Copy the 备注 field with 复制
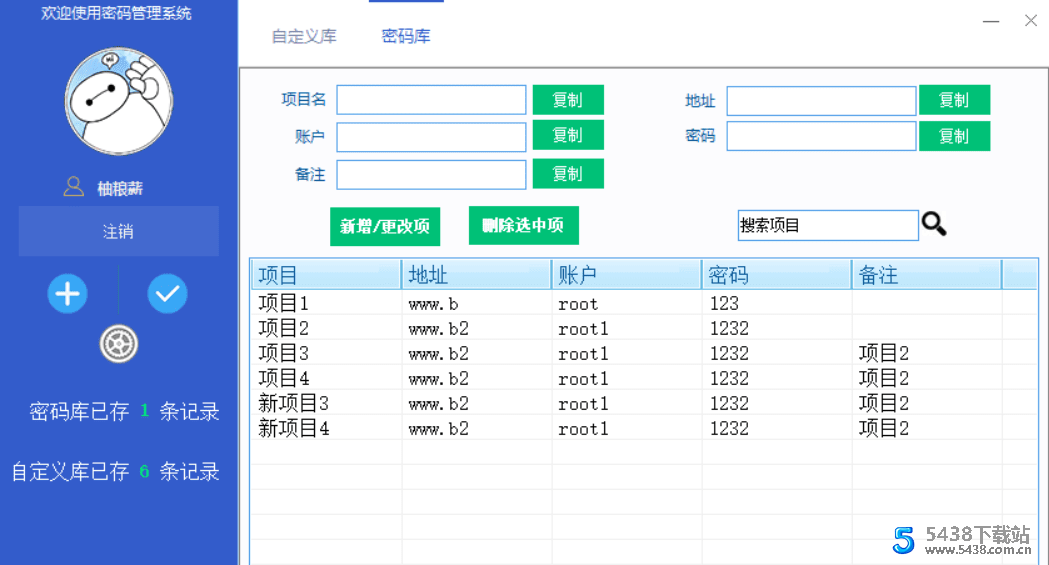Screen dimensions: 1049x565 [568, 174]
